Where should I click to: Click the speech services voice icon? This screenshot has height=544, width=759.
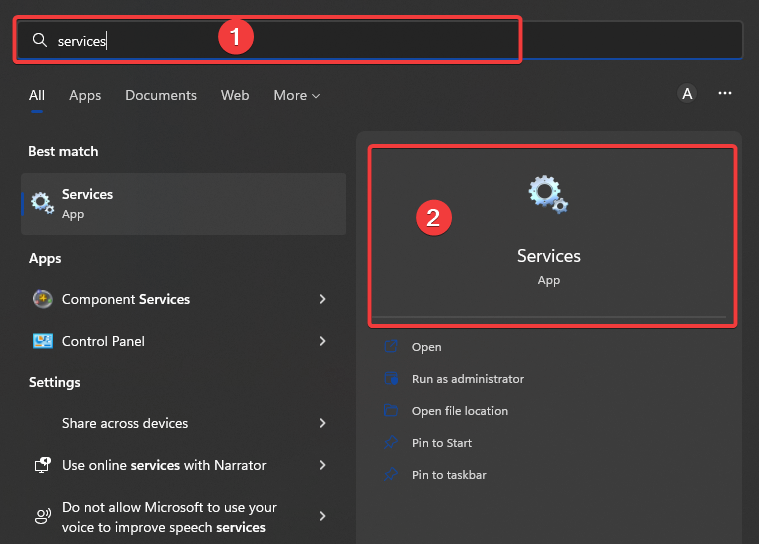43,516
